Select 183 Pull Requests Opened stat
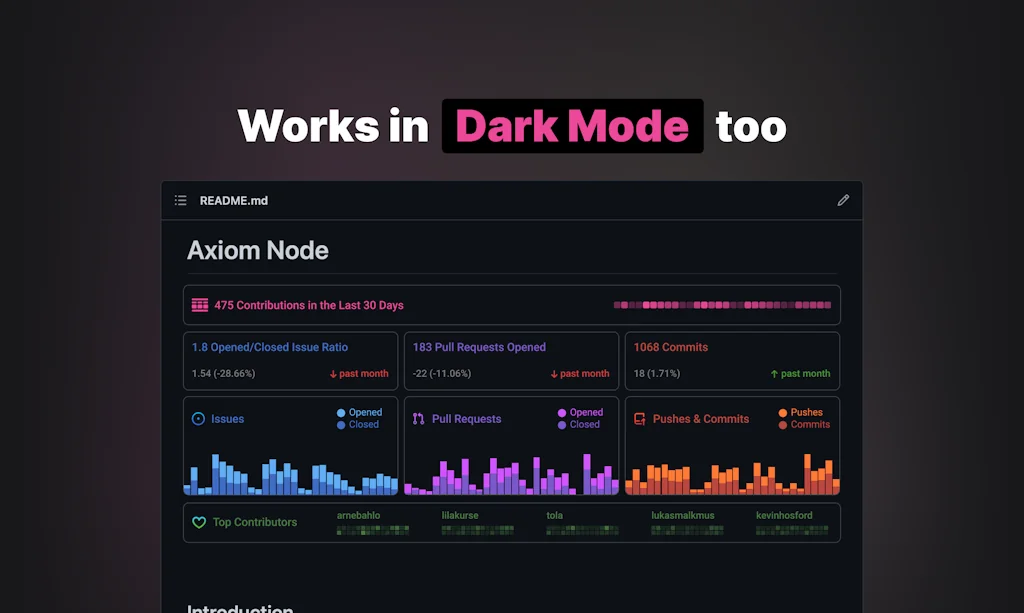Viewport: 1024px width, 613px height. click(x=479, y=347)
